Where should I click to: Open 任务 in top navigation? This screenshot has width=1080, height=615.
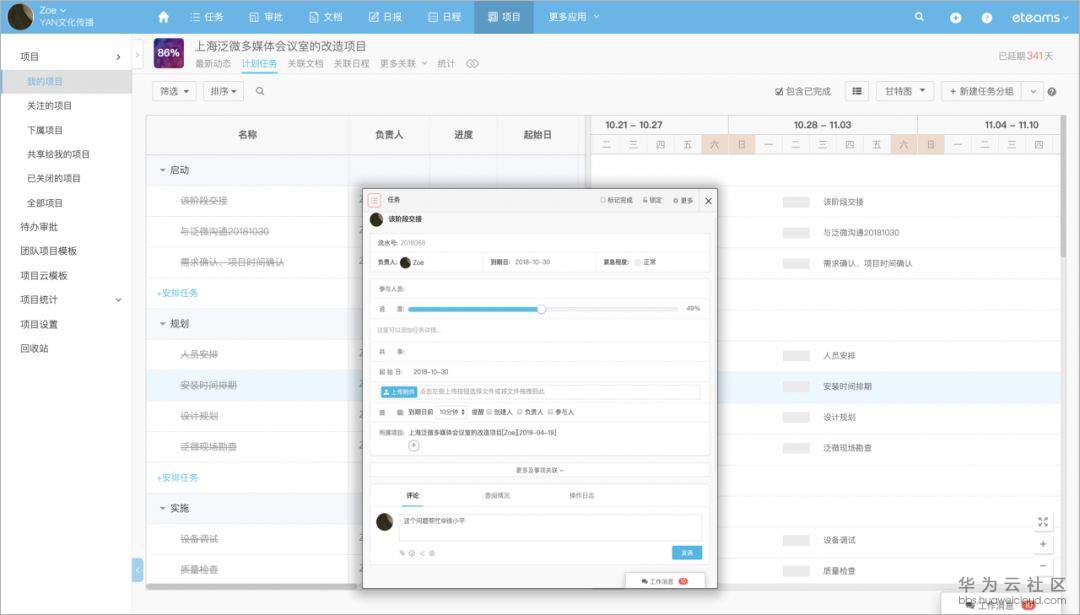[x=207, y=17]
